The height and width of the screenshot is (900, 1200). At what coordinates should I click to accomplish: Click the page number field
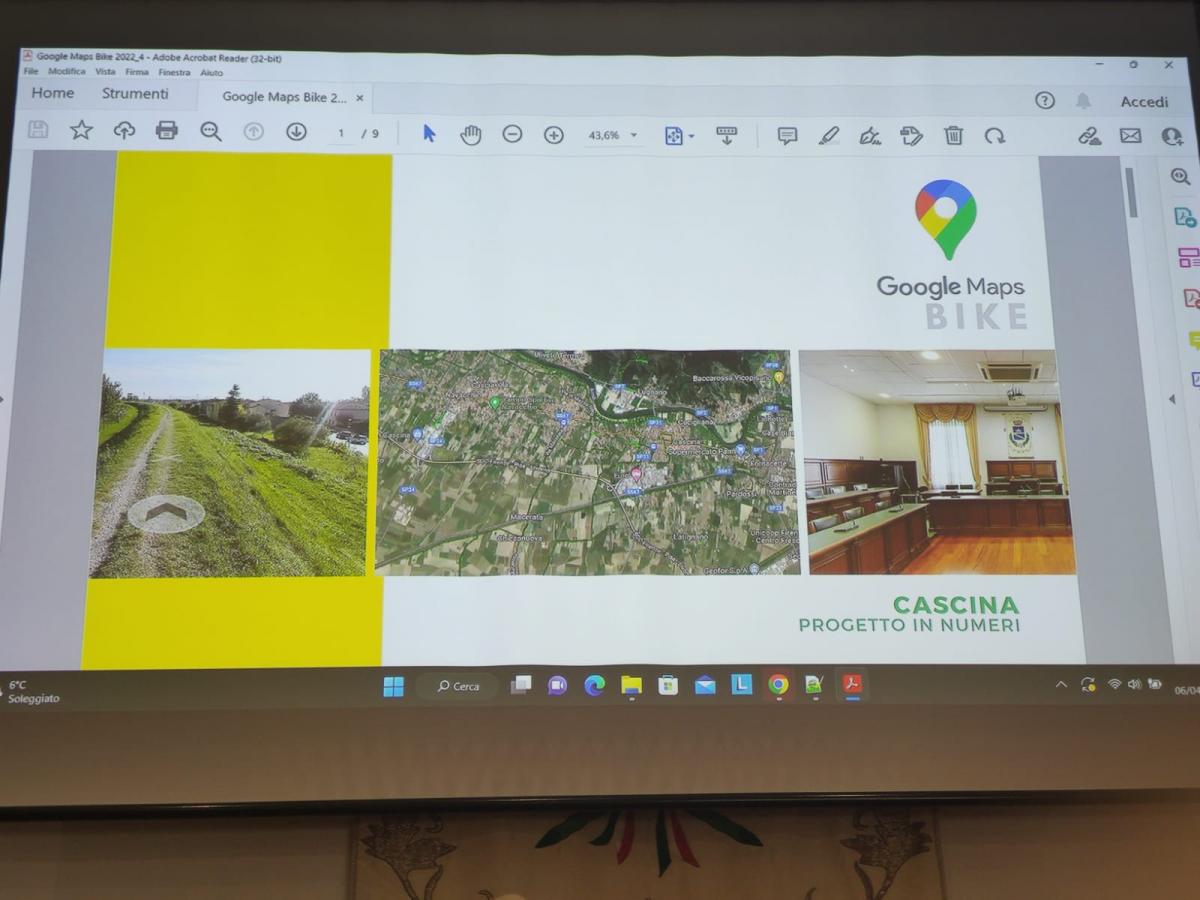point(341,133)
